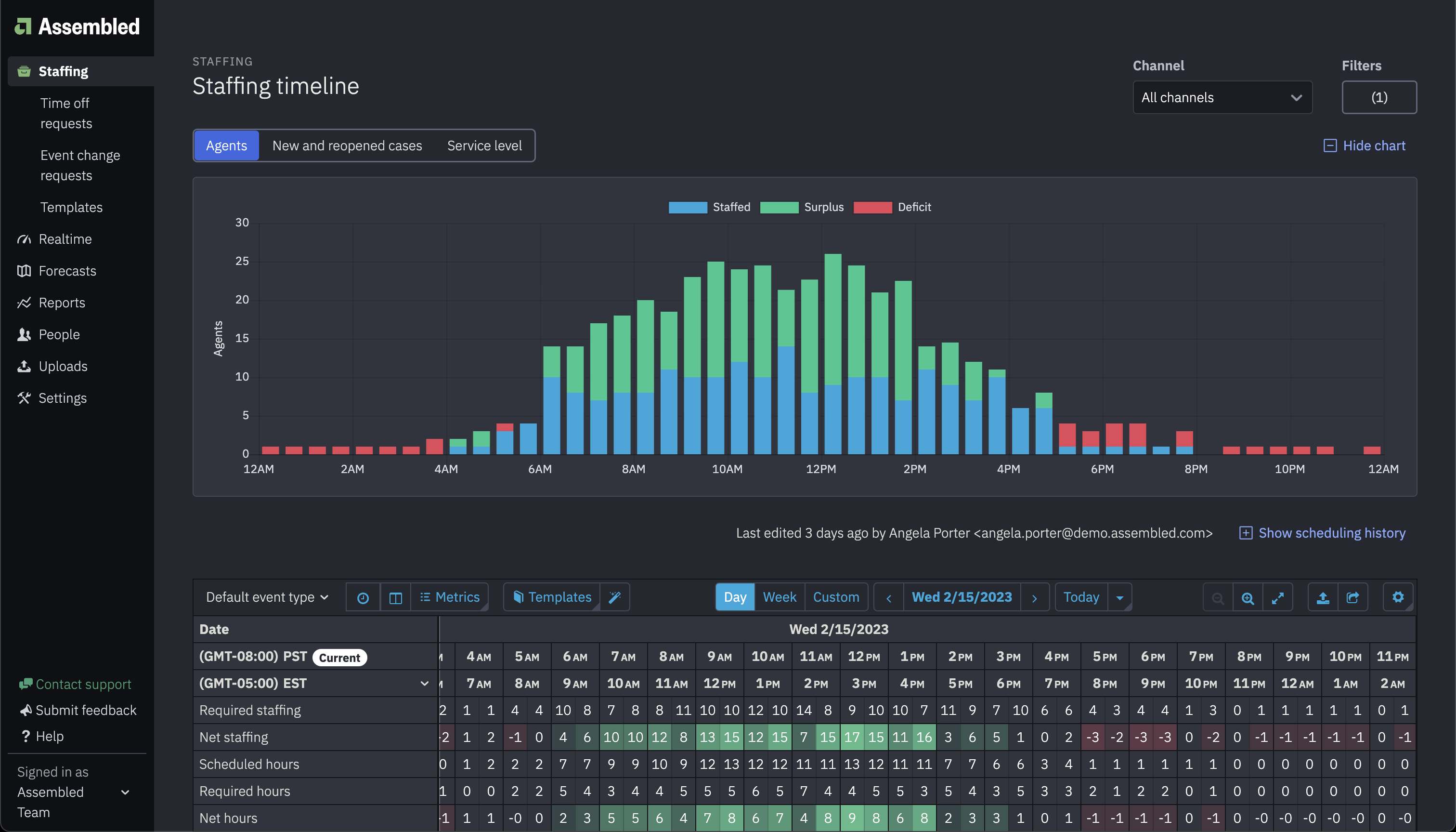Open the All channels dropdown
The height and width of the screenshot is (832, 1456).
pyautogui.click(x=1222, y=98)
